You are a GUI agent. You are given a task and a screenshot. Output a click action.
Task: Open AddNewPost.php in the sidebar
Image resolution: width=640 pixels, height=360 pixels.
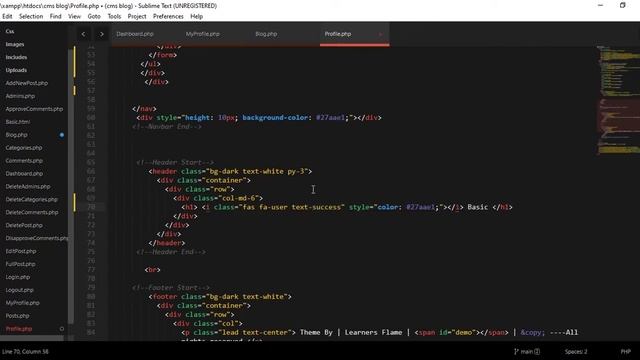[27, 83]
